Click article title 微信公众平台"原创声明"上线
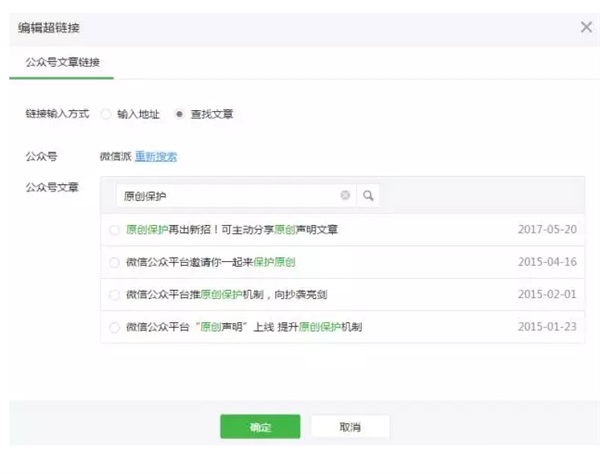The width and height of the screenshot is (600, 474). click(243, 327)
